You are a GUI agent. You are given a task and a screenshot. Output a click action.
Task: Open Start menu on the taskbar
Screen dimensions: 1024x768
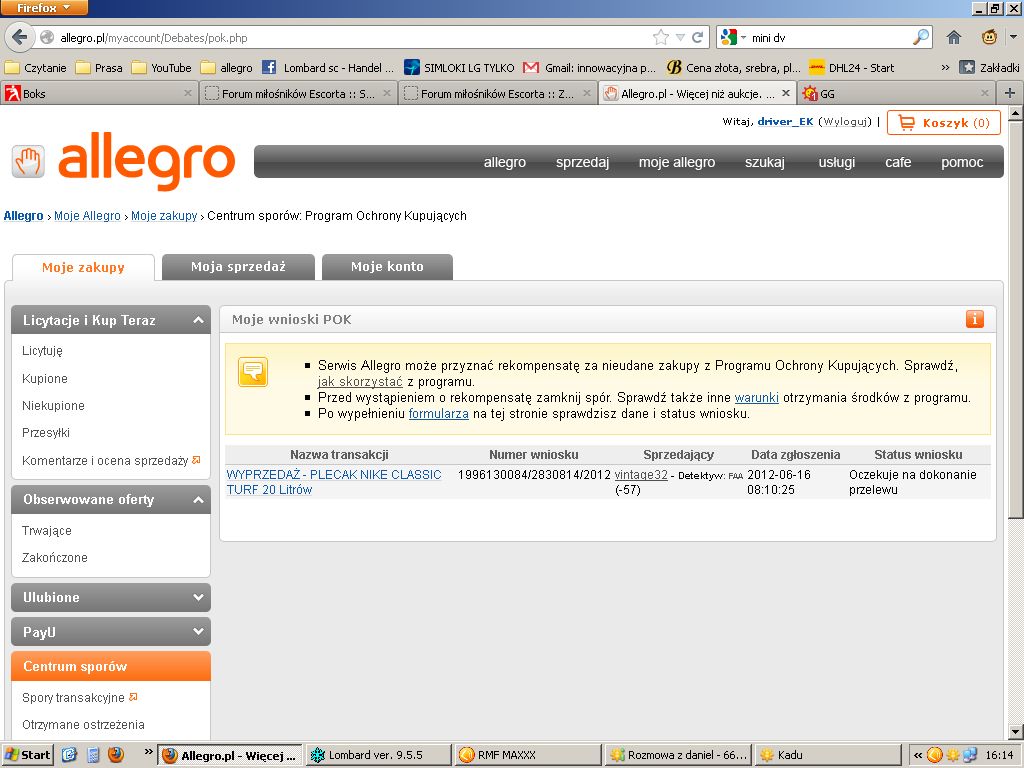point(27,755)
